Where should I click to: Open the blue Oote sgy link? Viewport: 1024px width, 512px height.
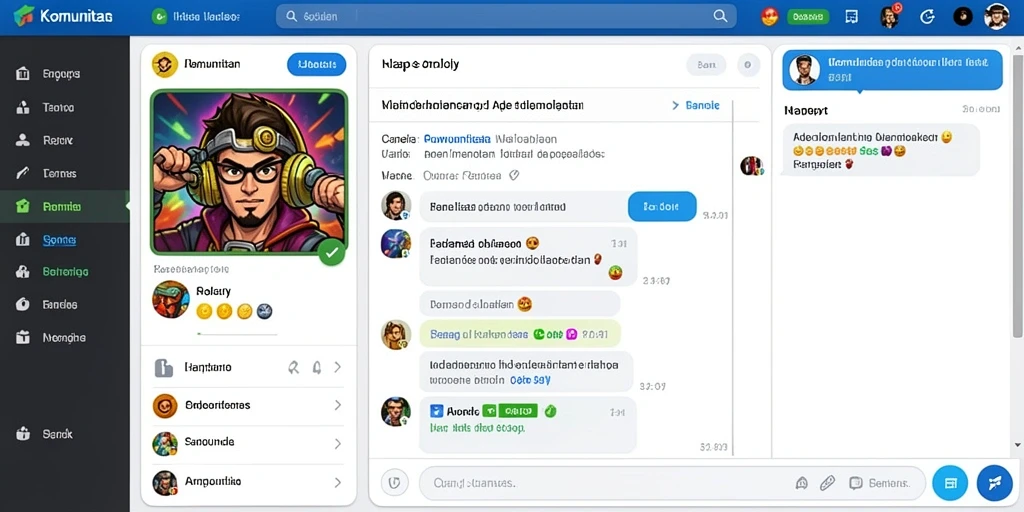[530, 379]
